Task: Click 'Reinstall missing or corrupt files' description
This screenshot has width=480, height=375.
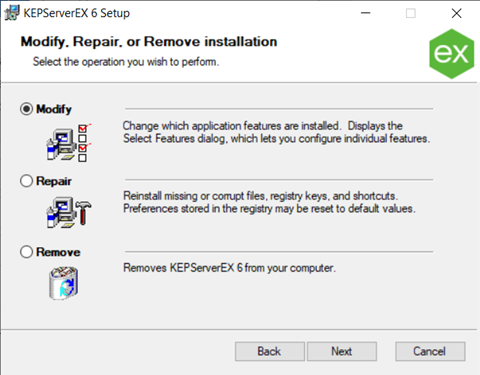Action: pos(196,196)
